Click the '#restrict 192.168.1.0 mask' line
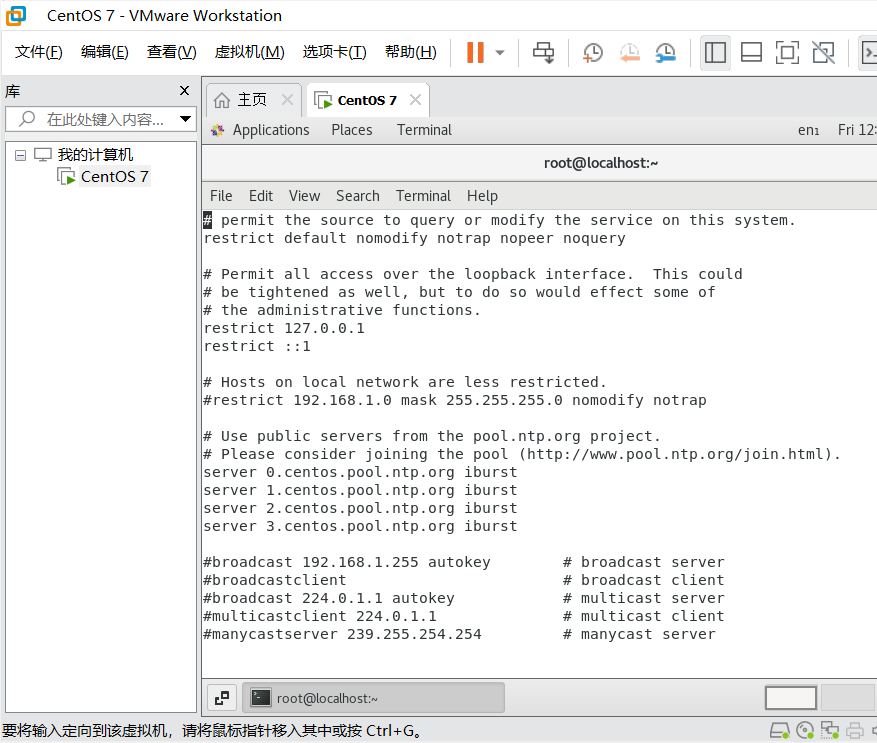The height and width of the screenshot is (743, 877). tap(455, 400)
